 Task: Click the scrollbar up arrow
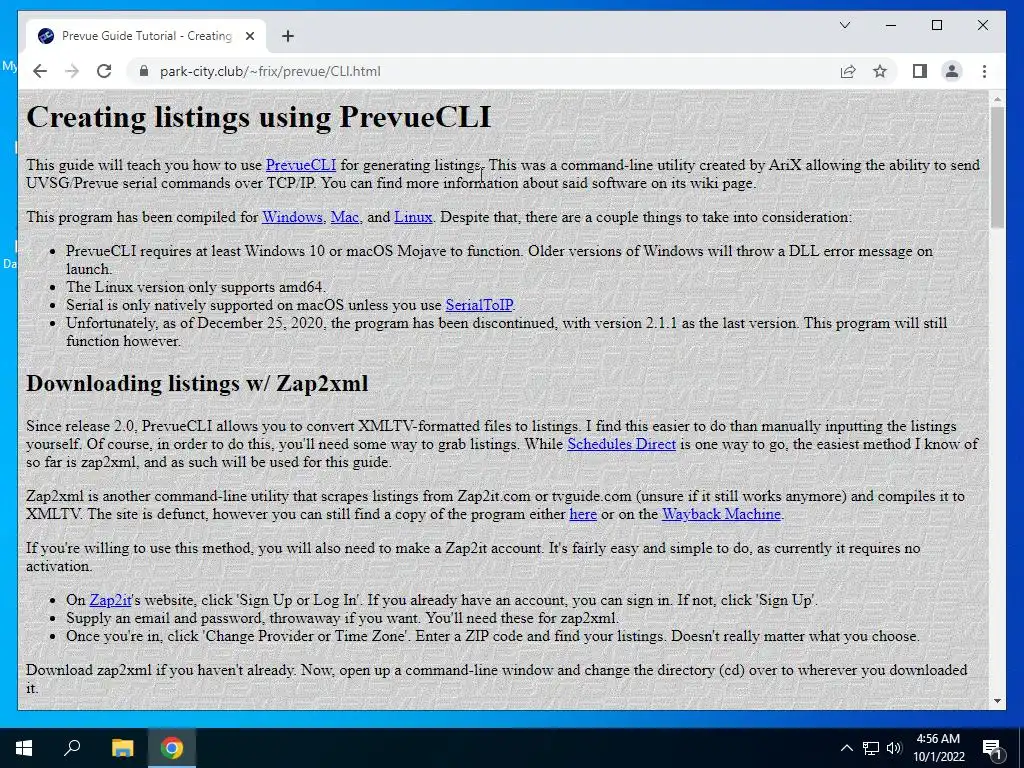[x=997, y=100]
